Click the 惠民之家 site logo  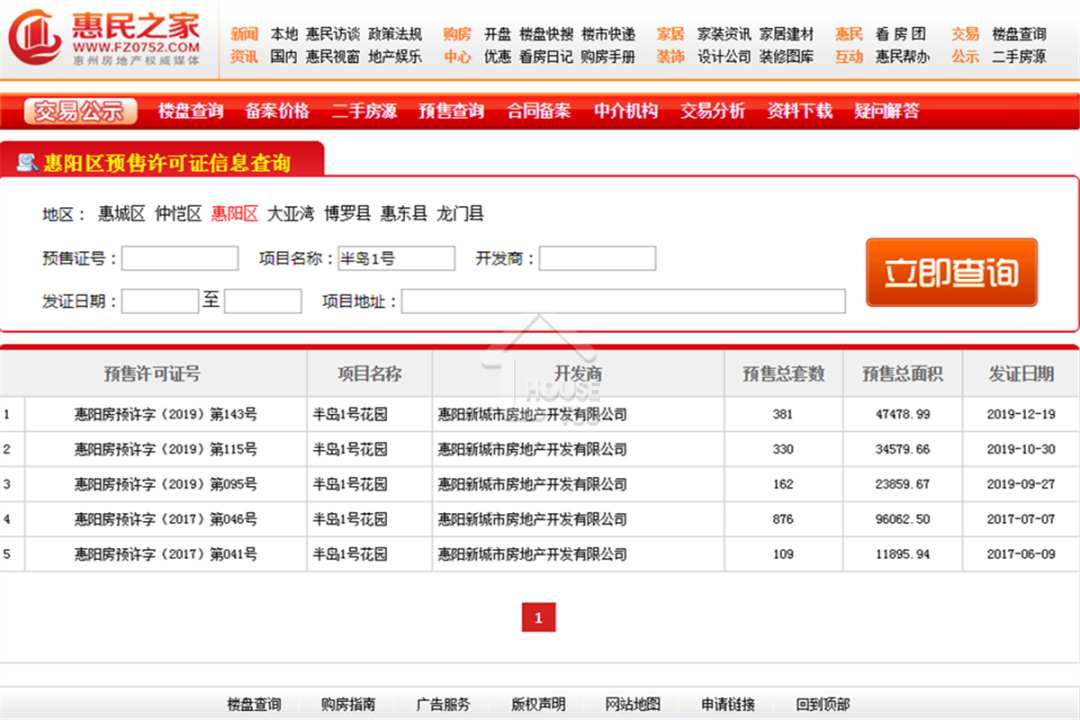105,38
